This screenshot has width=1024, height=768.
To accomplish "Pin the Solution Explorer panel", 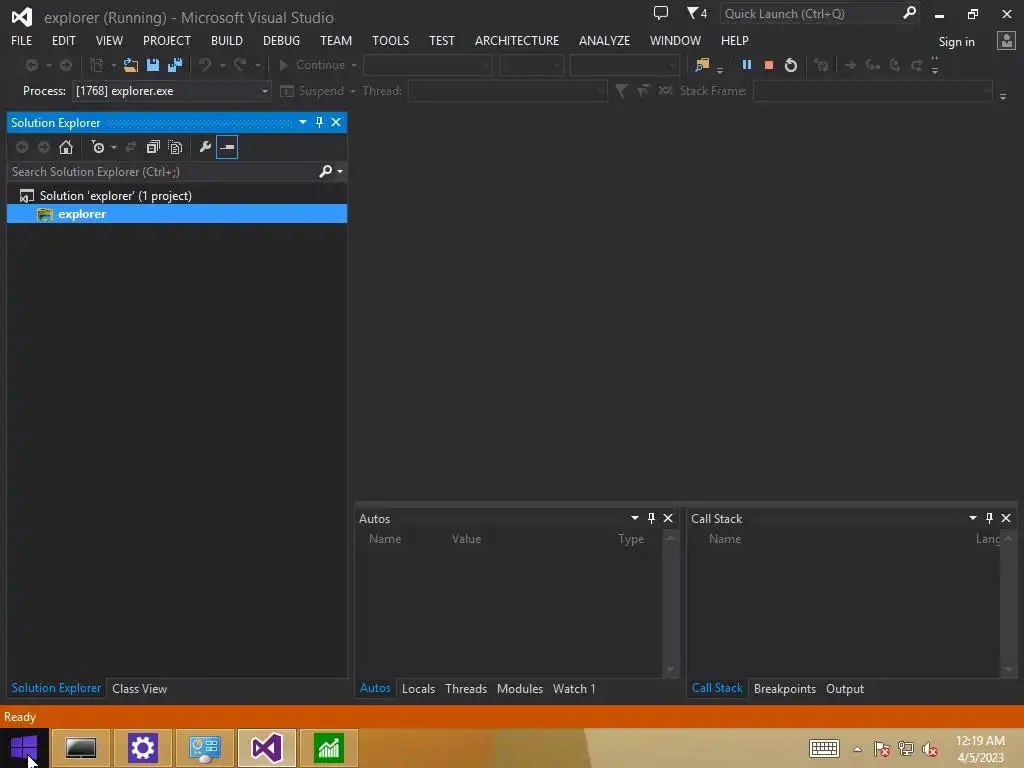I will [x=319, y=122].
